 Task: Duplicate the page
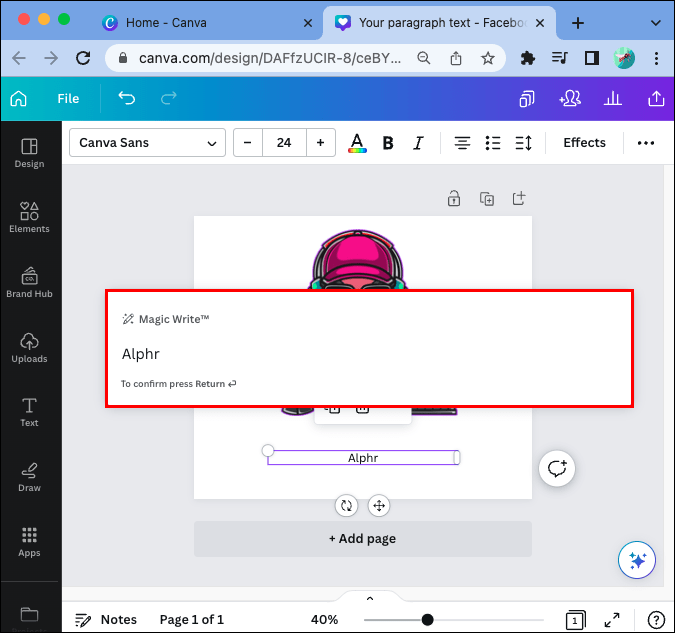487,199
